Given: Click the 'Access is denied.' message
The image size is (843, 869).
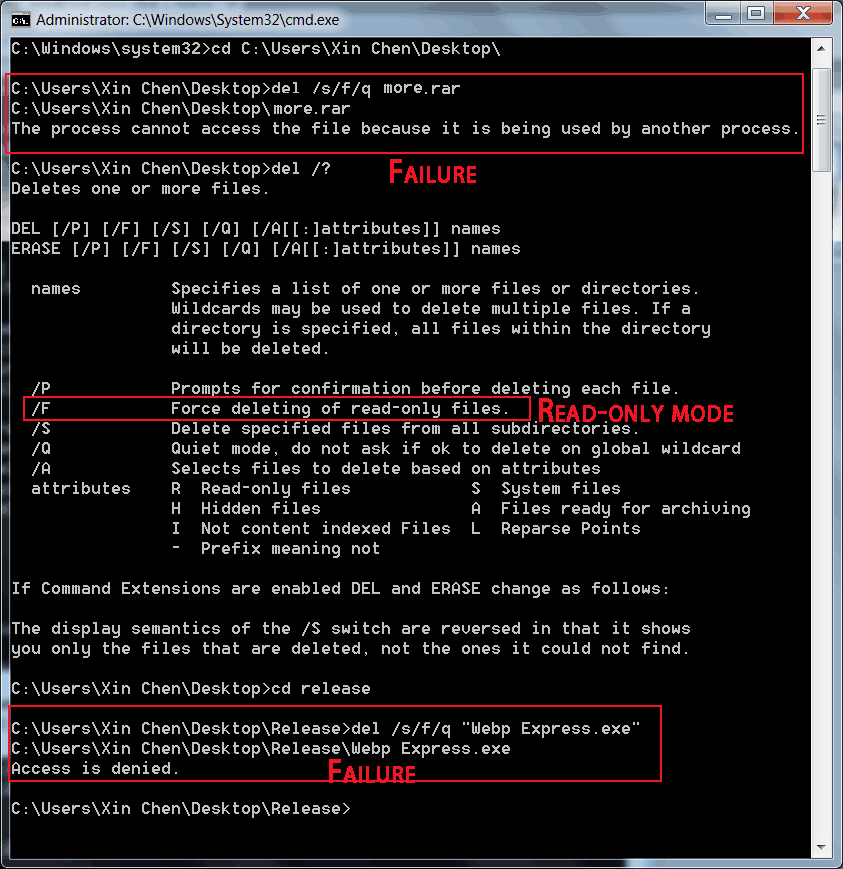Looking at the screenshot, I should [95, 769].
